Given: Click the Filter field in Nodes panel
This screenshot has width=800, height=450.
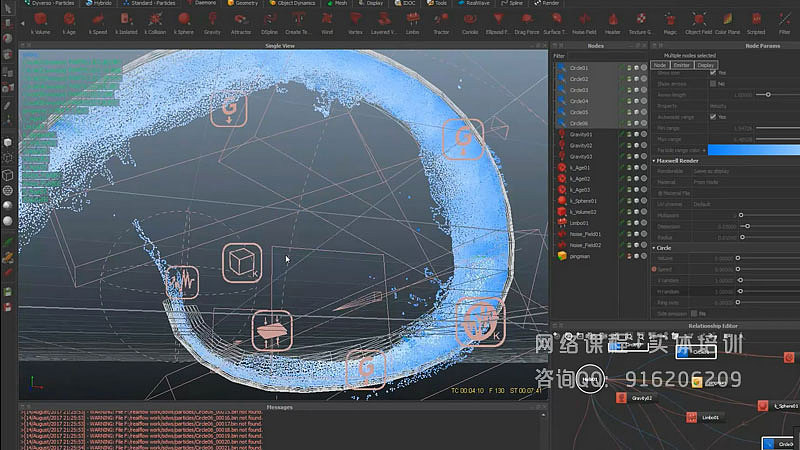Looking at the screenshot, I should coord(607,56).
